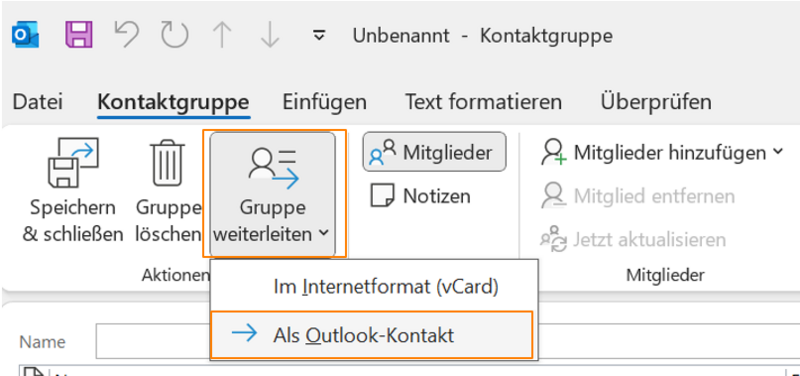Click the Outlook app icon
This screenshot has height=376, width=800.
point(25,36)
